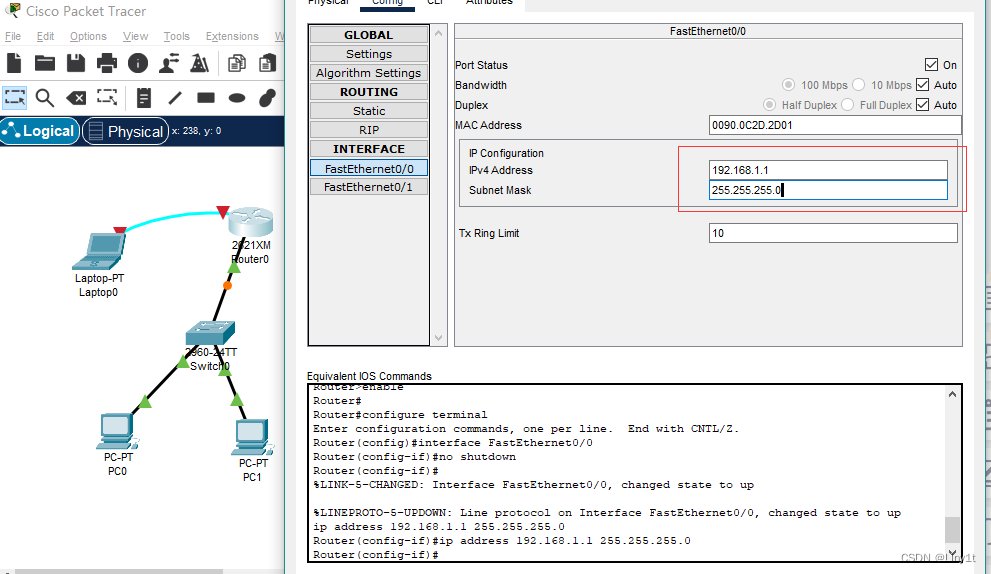Image resolution: width=991 pixels, height=574 pixels.
Task: Choose the Draw Line tool
Action: tap(175, 98)
